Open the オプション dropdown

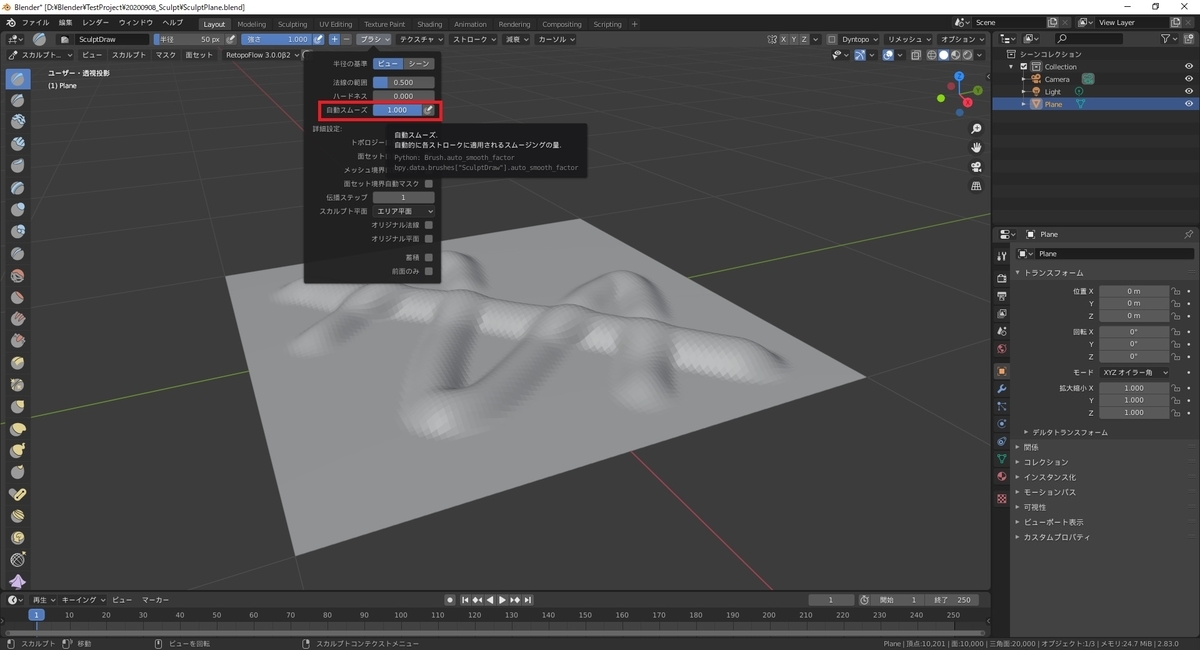tap(964, 39)
